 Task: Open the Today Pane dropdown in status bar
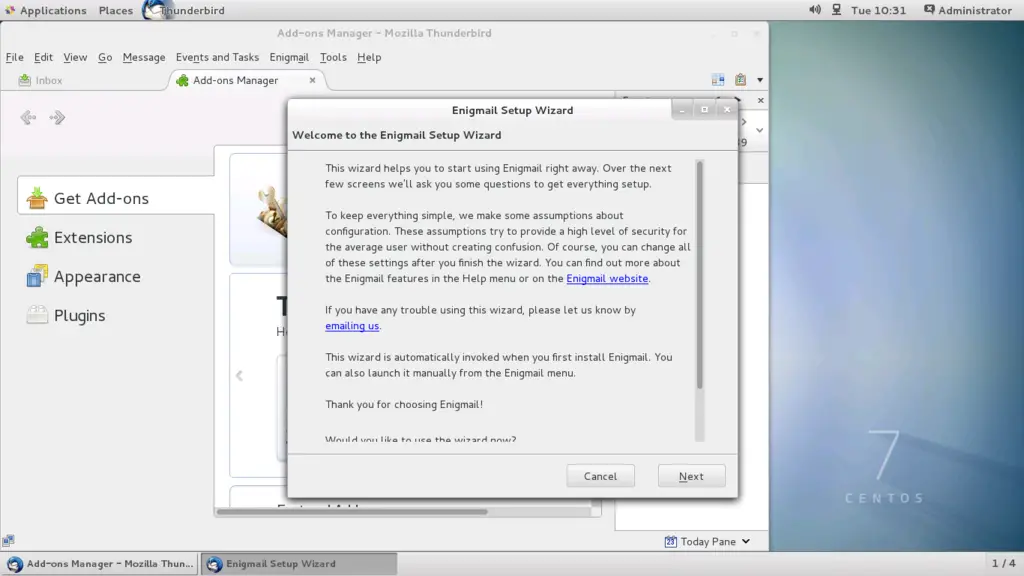pyautogui.click(x=707, y=541)
